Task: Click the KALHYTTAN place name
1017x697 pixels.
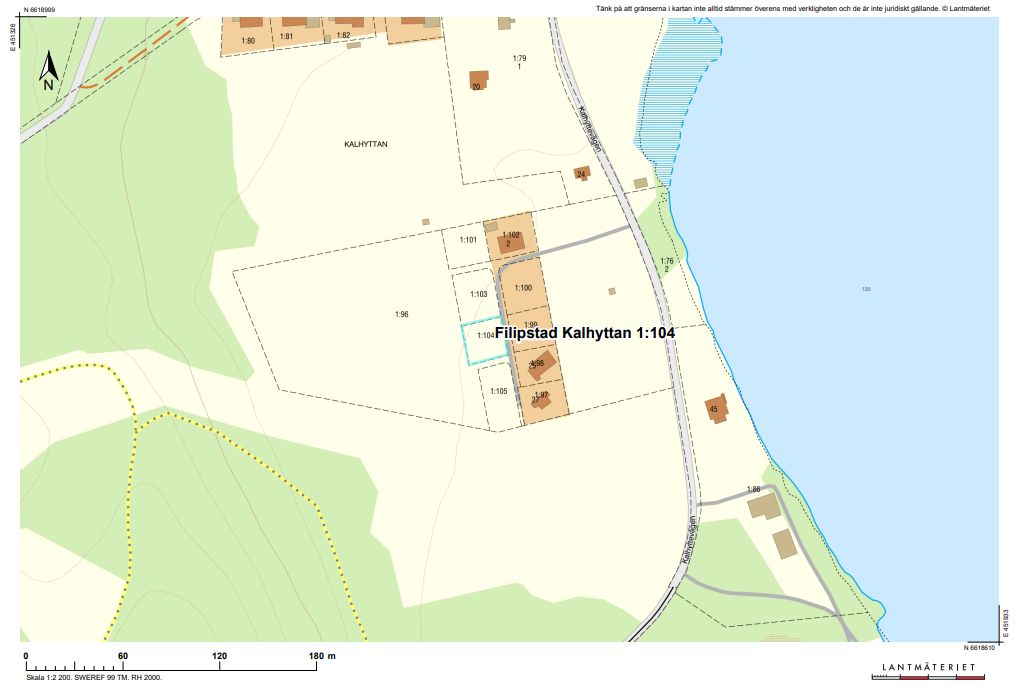Action: coord(365,144)
